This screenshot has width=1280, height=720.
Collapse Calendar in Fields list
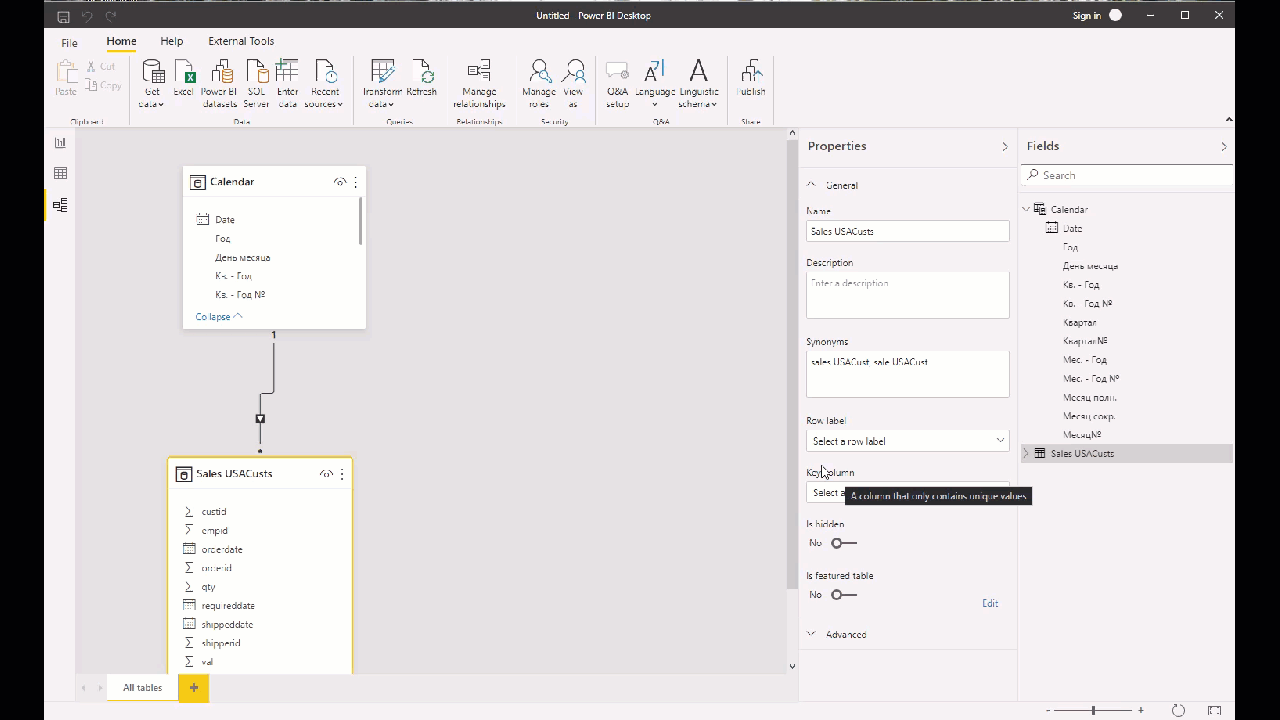pos(1025,209)
